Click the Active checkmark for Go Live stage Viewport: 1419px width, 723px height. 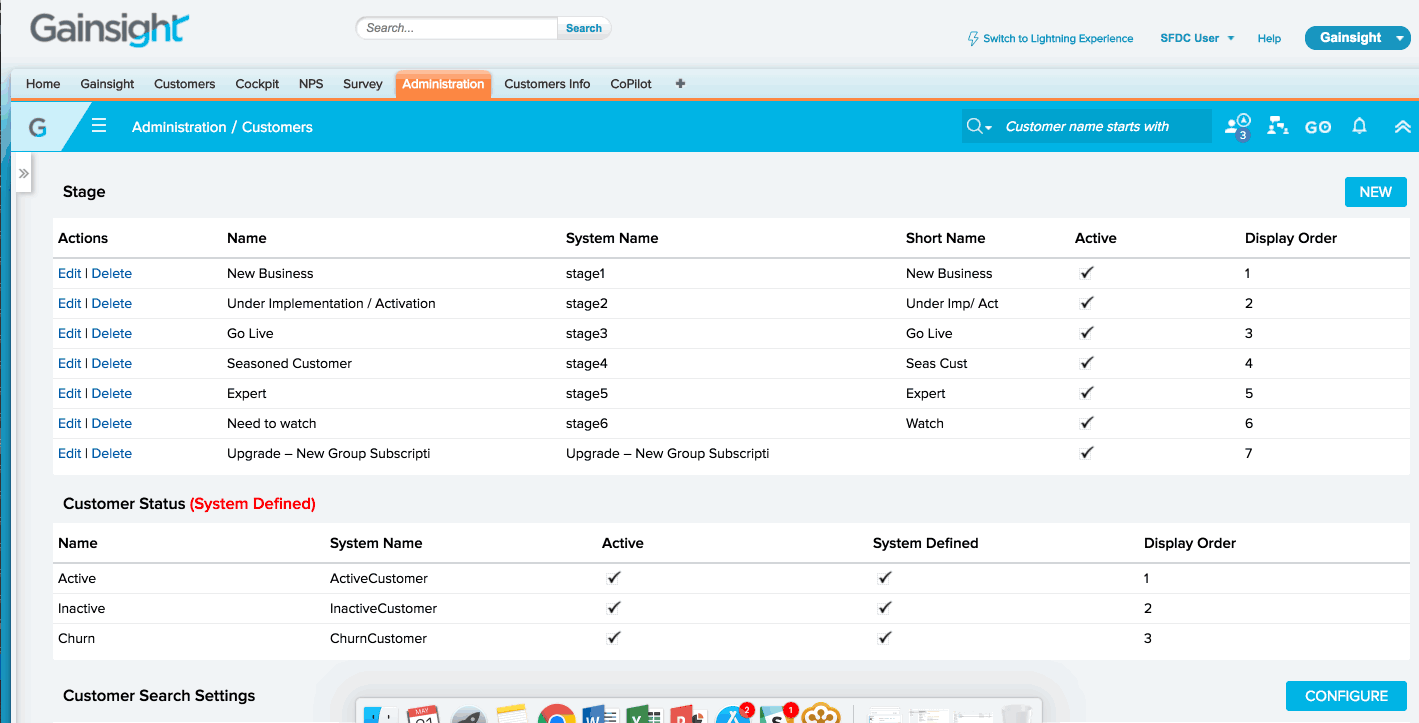(1087, 332)
